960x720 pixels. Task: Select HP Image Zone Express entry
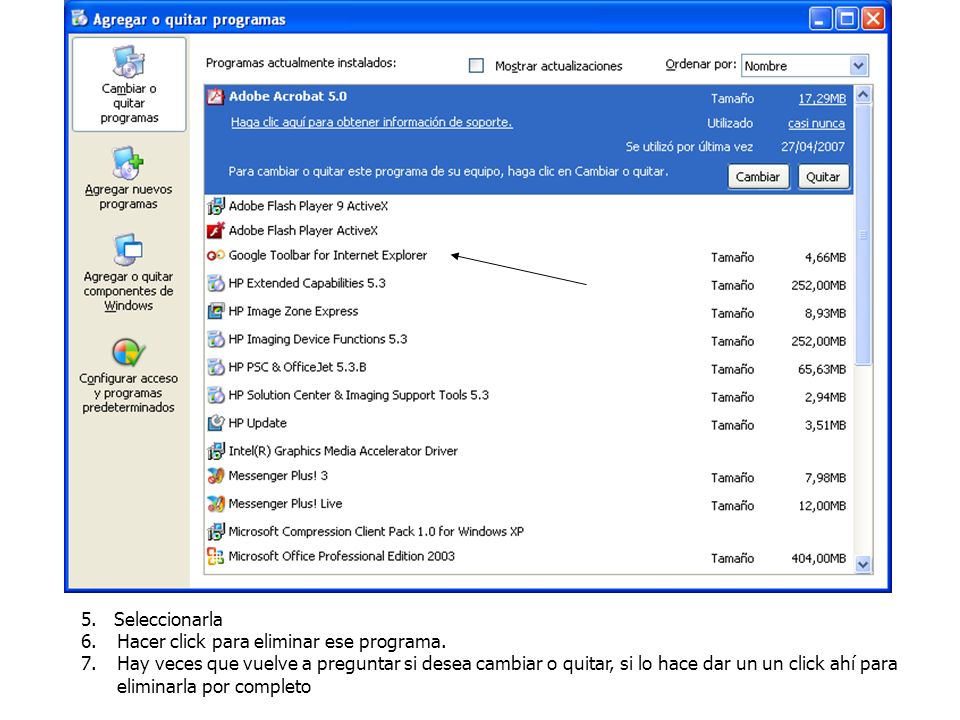[x=529, y=312]
